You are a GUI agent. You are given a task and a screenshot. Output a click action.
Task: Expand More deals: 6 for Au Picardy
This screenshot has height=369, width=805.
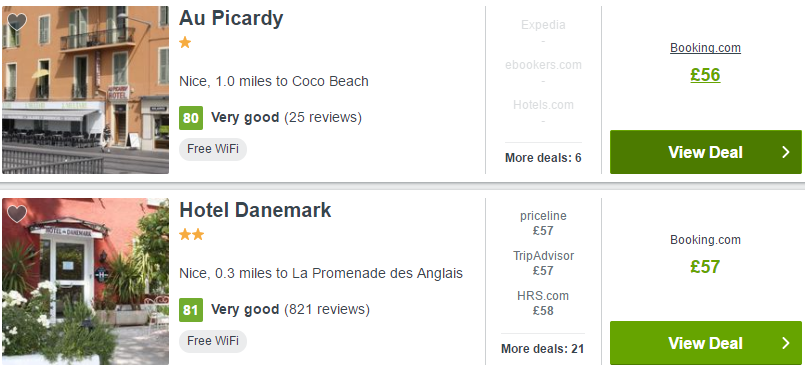pos(543,158)
